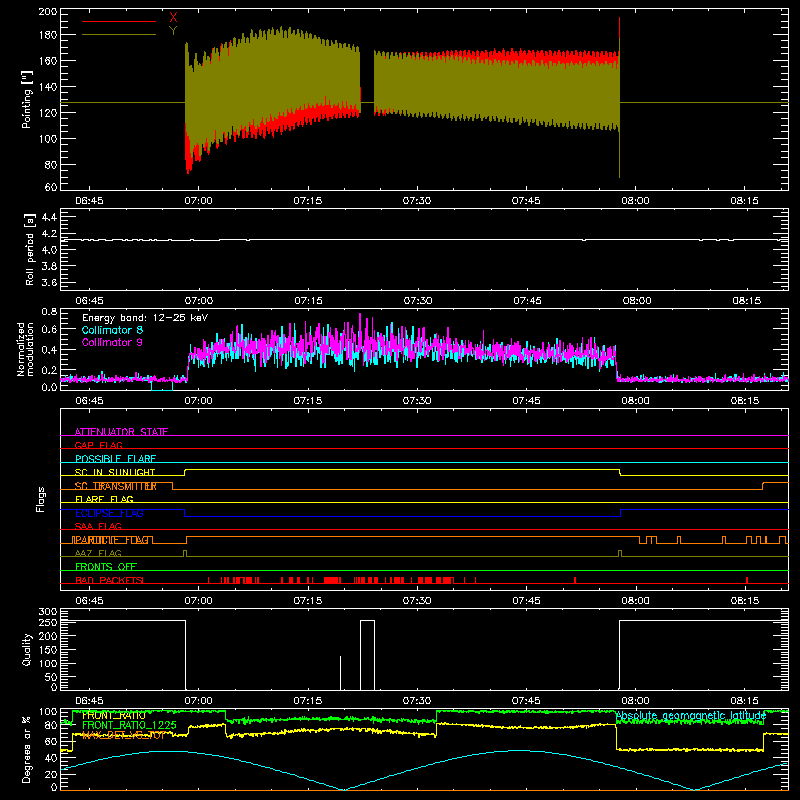Viewport: 800px width, 800px height.
Task: Click the narrow Quality spike near 07:19
Action: [x=340, y=672]
